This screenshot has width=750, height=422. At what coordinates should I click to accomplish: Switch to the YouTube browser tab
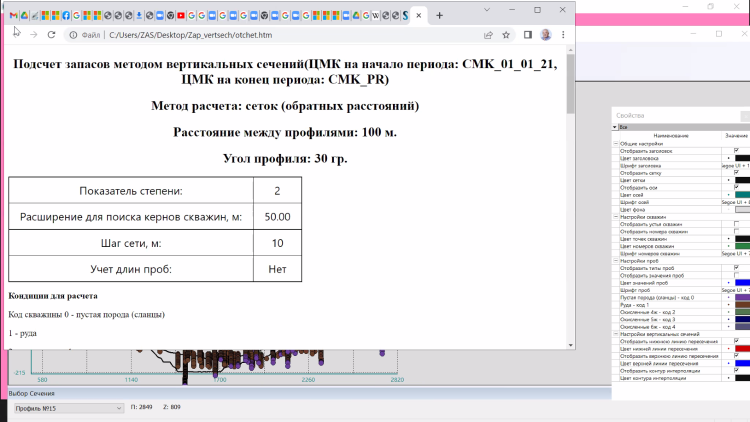[179, 16]
